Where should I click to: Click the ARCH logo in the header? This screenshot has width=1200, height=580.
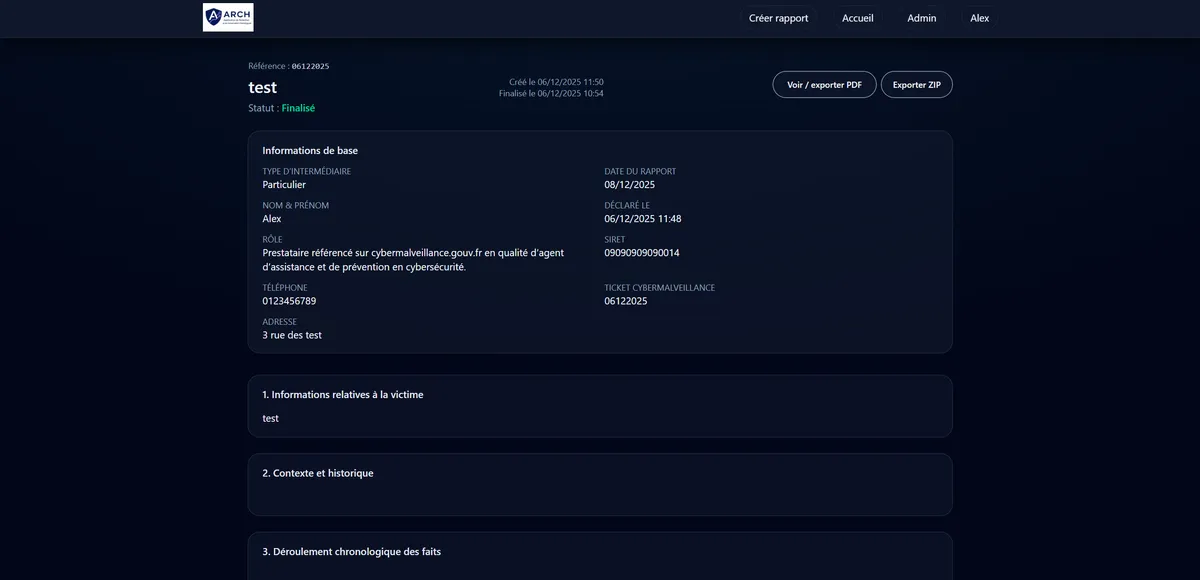pos(228,17)
